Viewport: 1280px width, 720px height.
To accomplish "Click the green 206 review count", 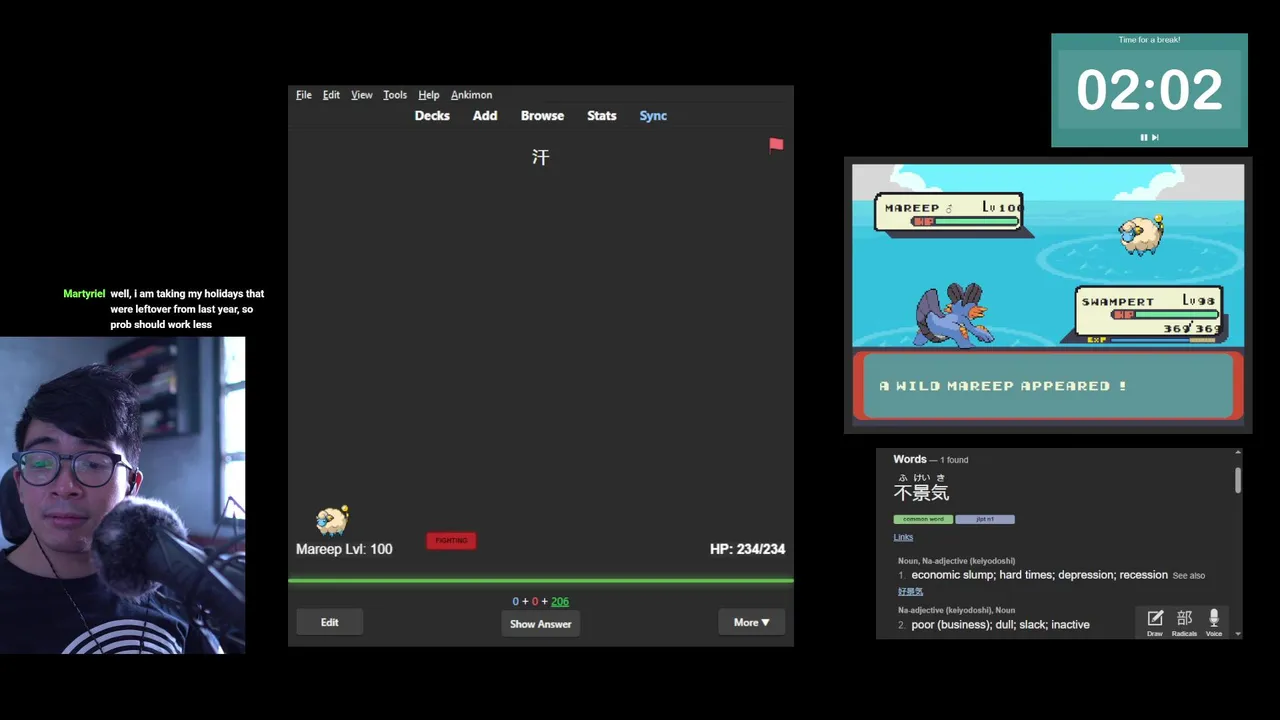I will click(560, 601).
